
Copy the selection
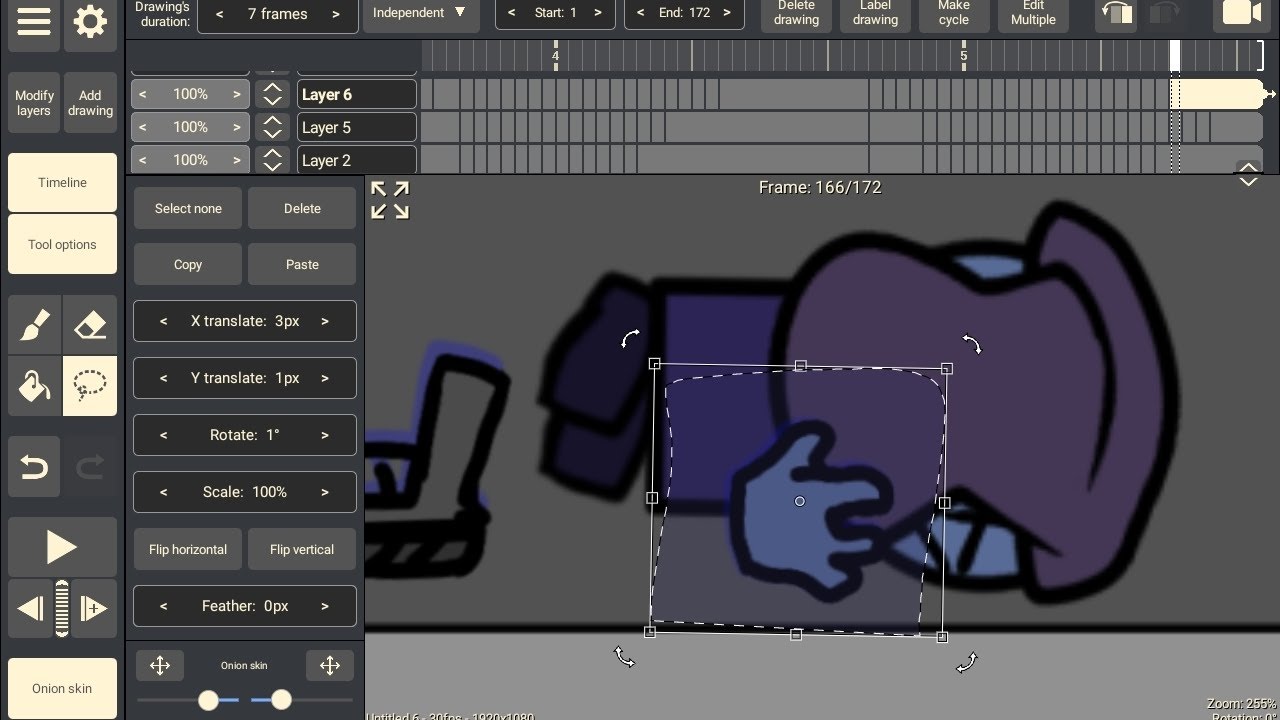click(x=188, y=264)
